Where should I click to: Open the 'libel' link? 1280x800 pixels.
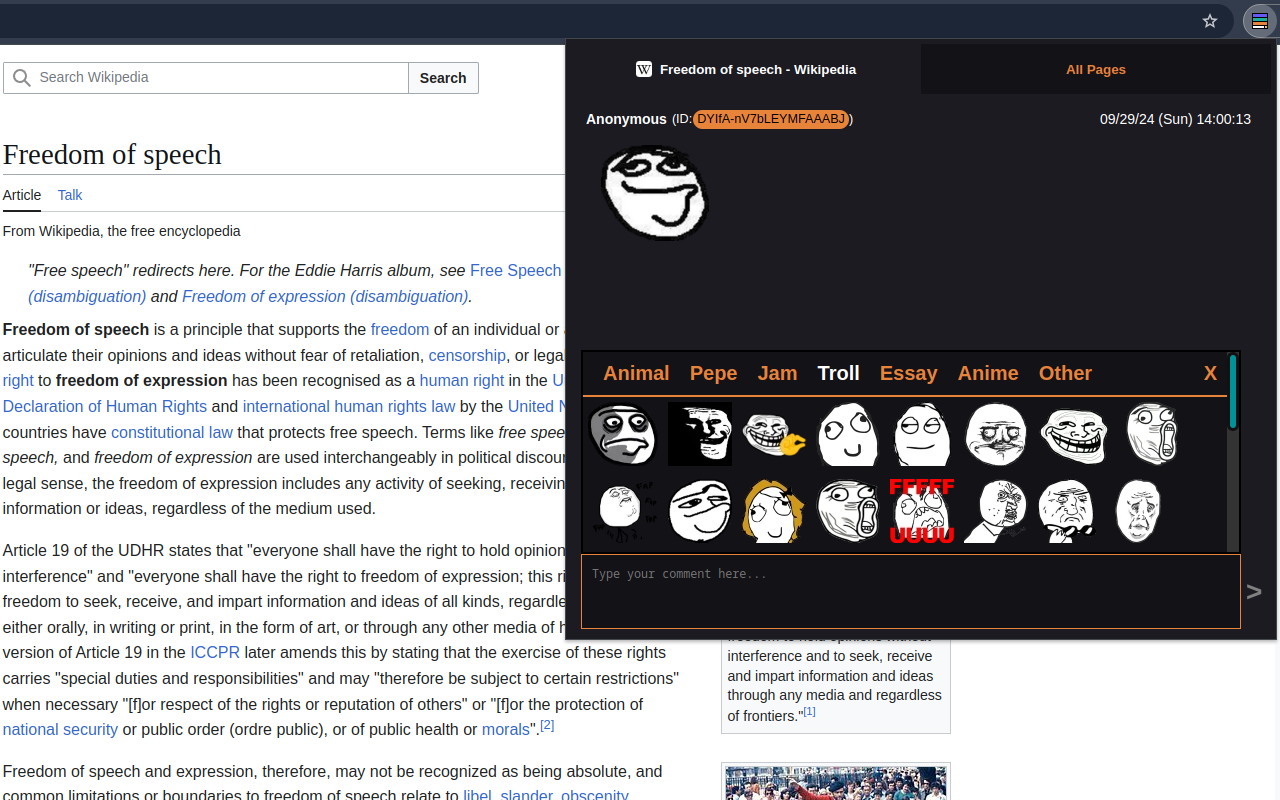point(476,796)
